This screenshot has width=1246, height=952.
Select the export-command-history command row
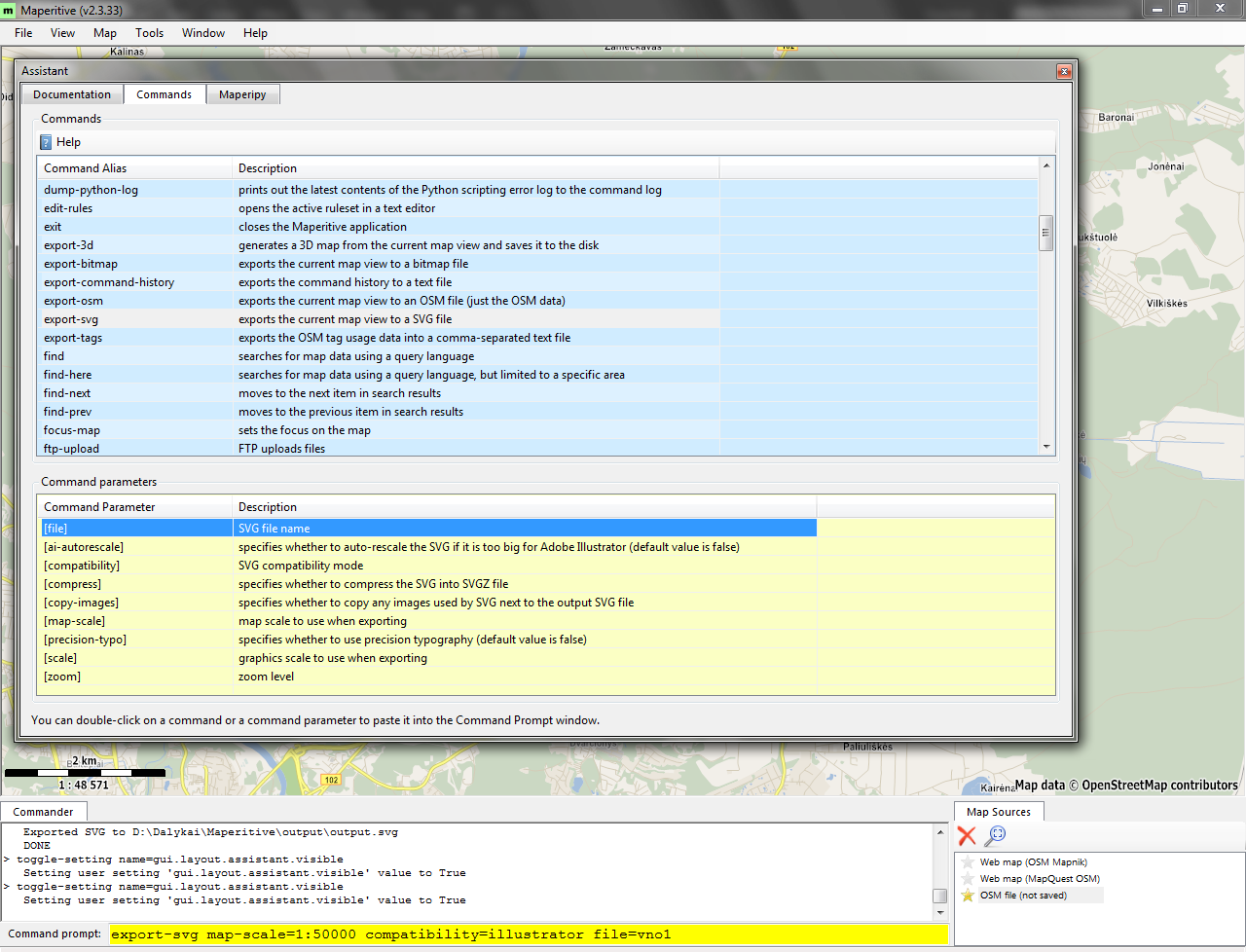pyautogui.click(x=537, y=282)
